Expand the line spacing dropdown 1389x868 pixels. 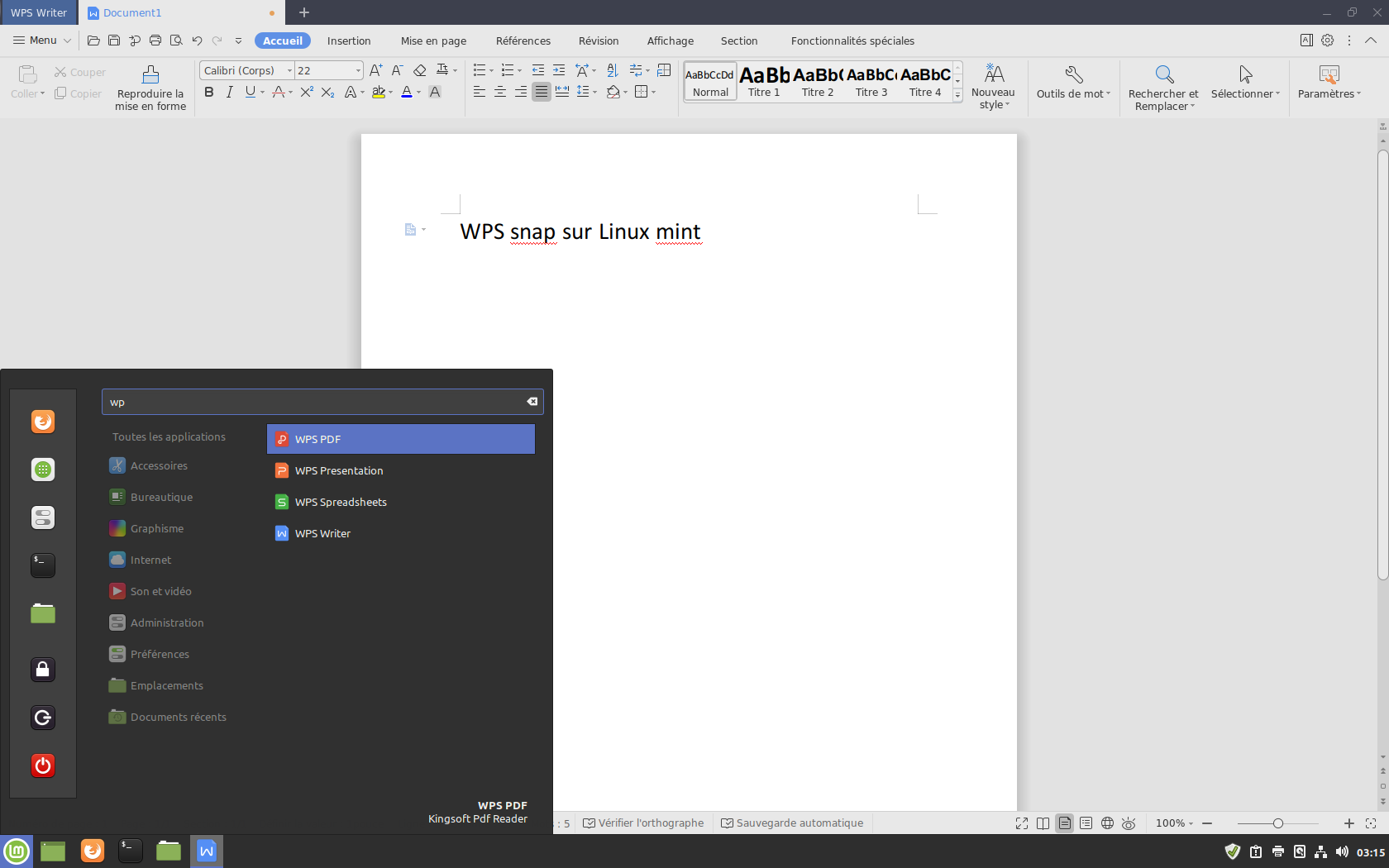[x=594, y=93]
